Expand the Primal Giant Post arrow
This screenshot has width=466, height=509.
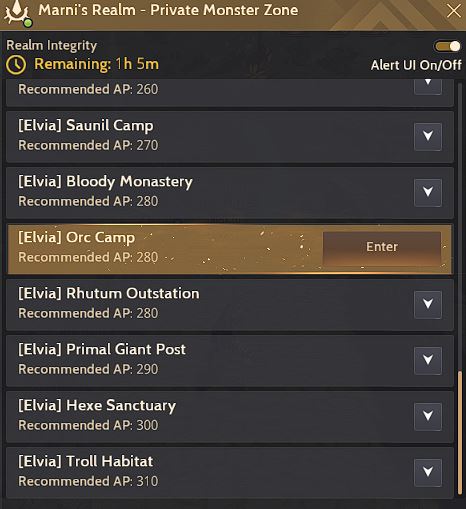[x=428, y=360]
